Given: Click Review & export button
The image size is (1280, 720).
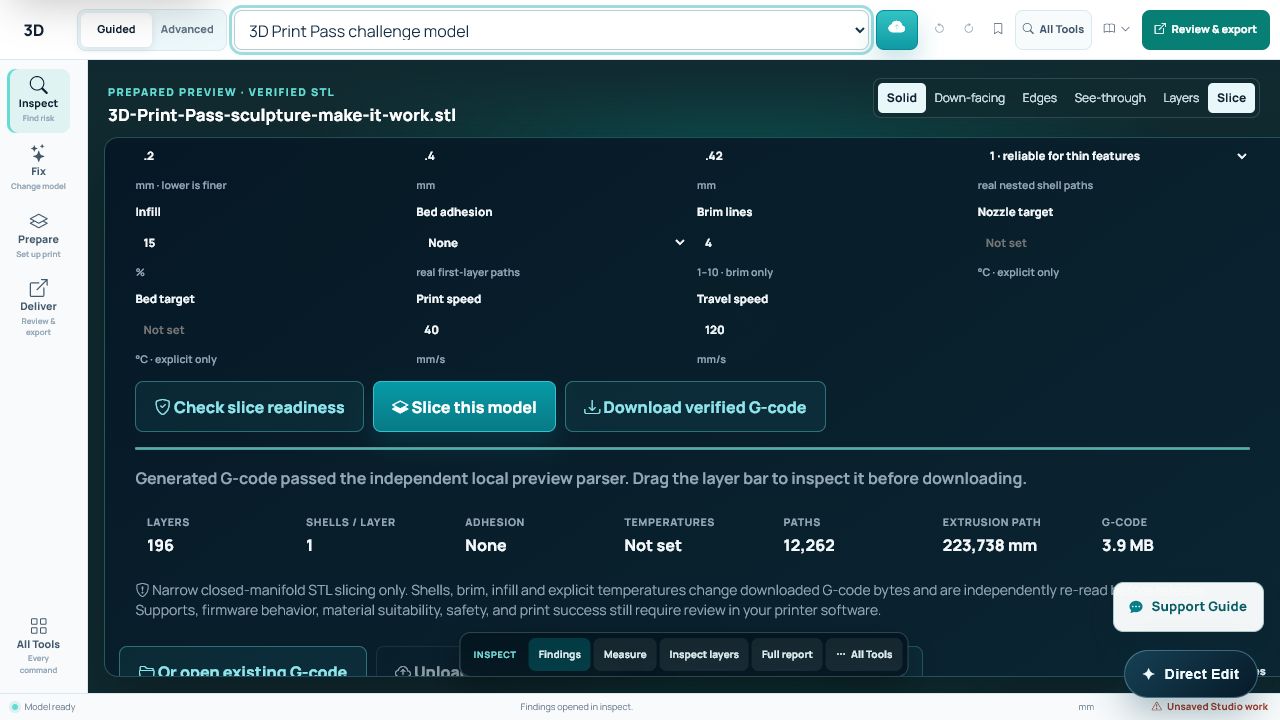Looking at the screenshot, I should pos(1206,29).
